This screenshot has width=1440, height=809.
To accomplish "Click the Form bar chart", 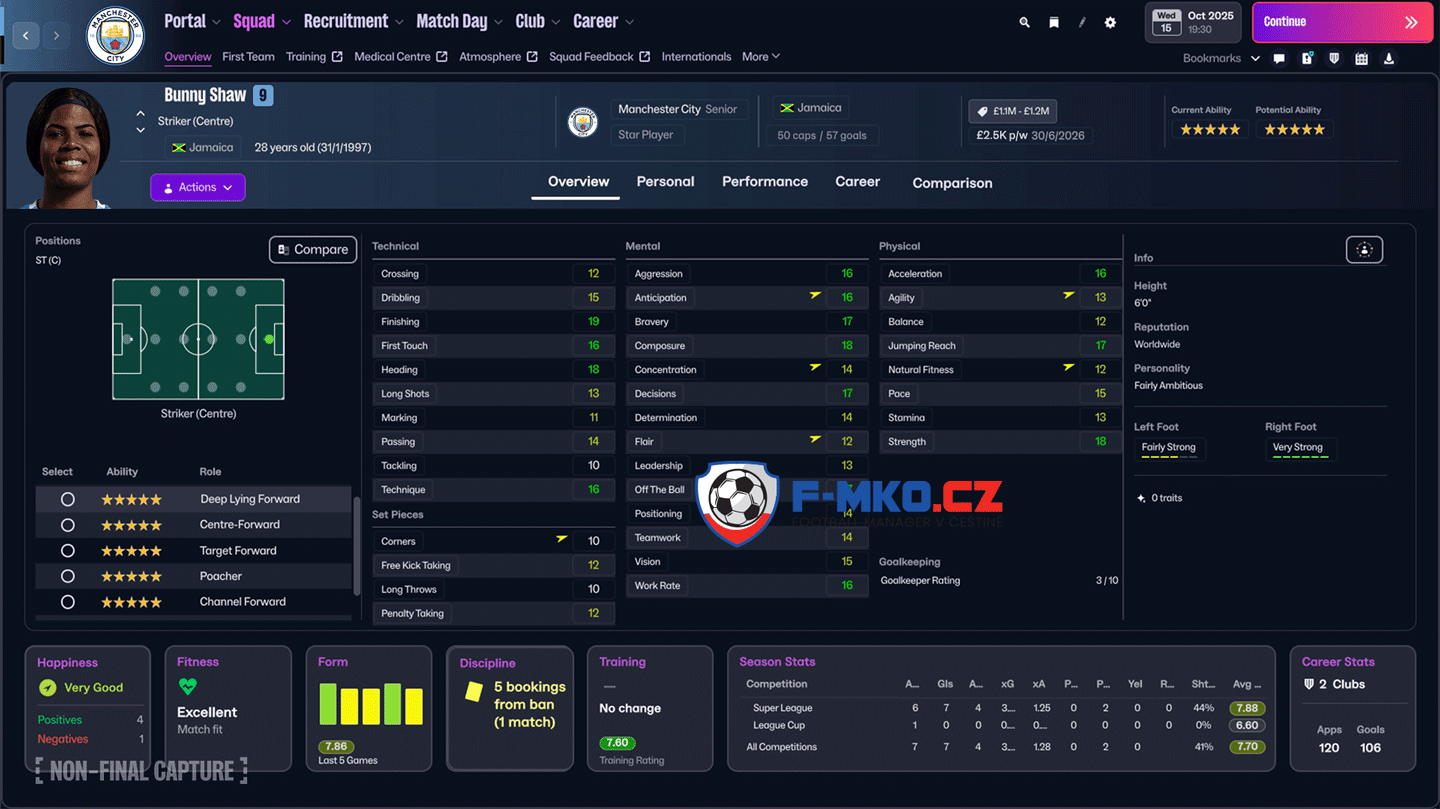I will click(x=371, y=704).
